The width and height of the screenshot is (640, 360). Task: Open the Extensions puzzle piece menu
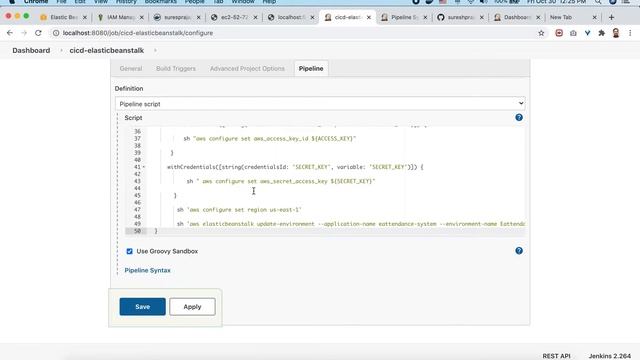602,33
